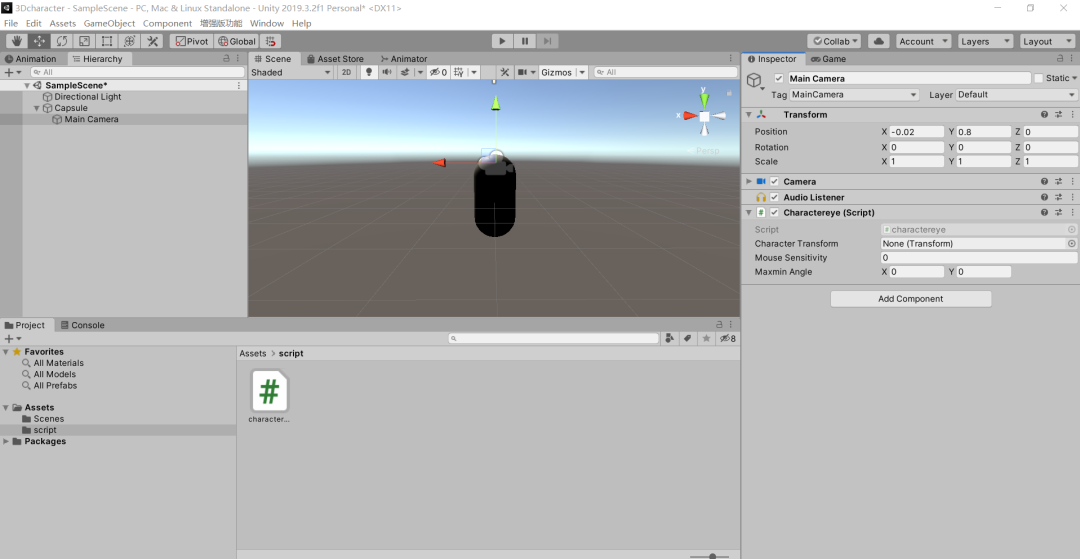Open the Account dropdown
This screenshot has width=1080, height=559.
click(x=924, y=41)
